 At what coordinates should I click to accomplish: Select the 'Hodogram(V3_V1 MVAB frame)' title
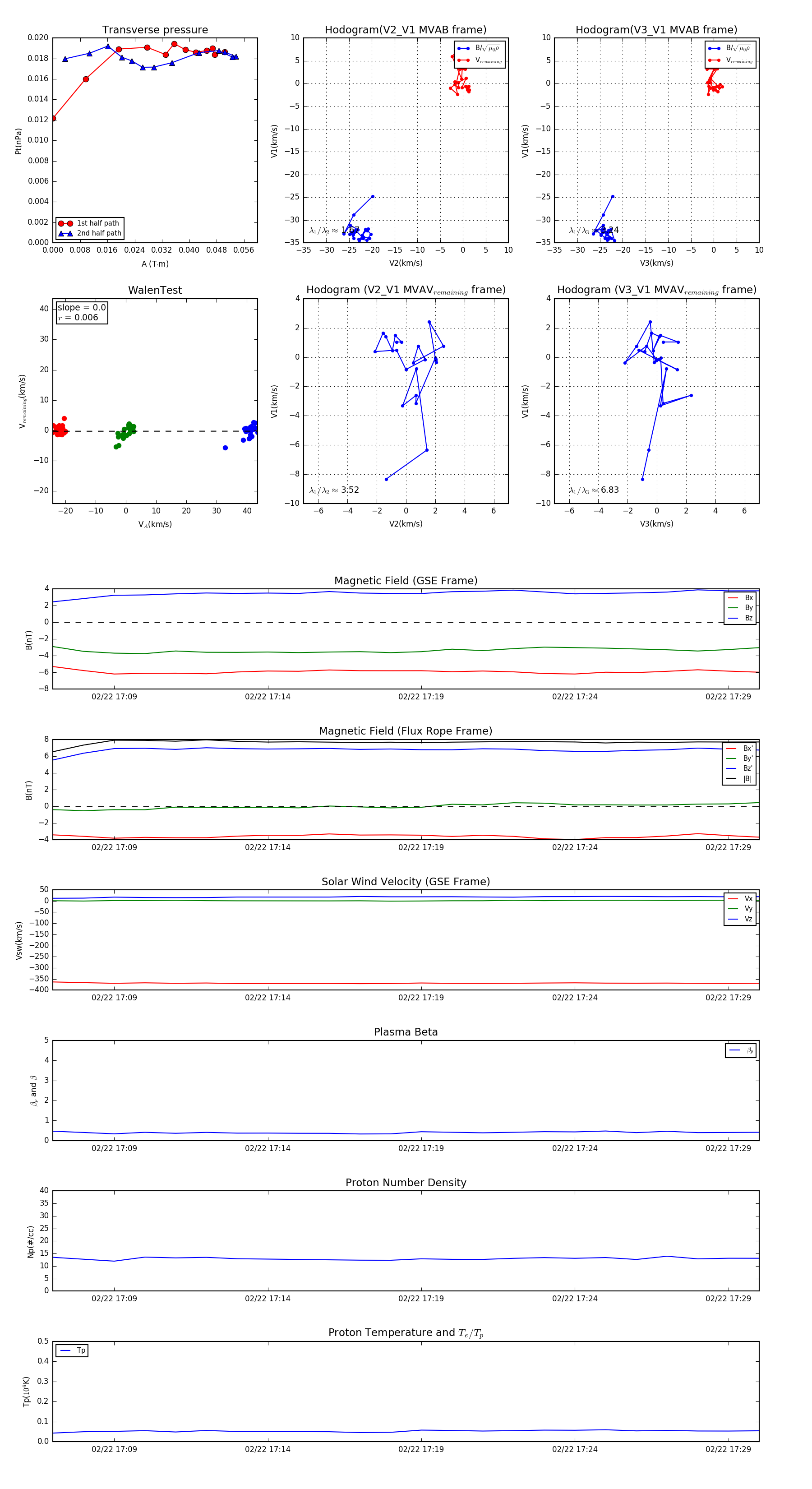[x=656, y=30]
